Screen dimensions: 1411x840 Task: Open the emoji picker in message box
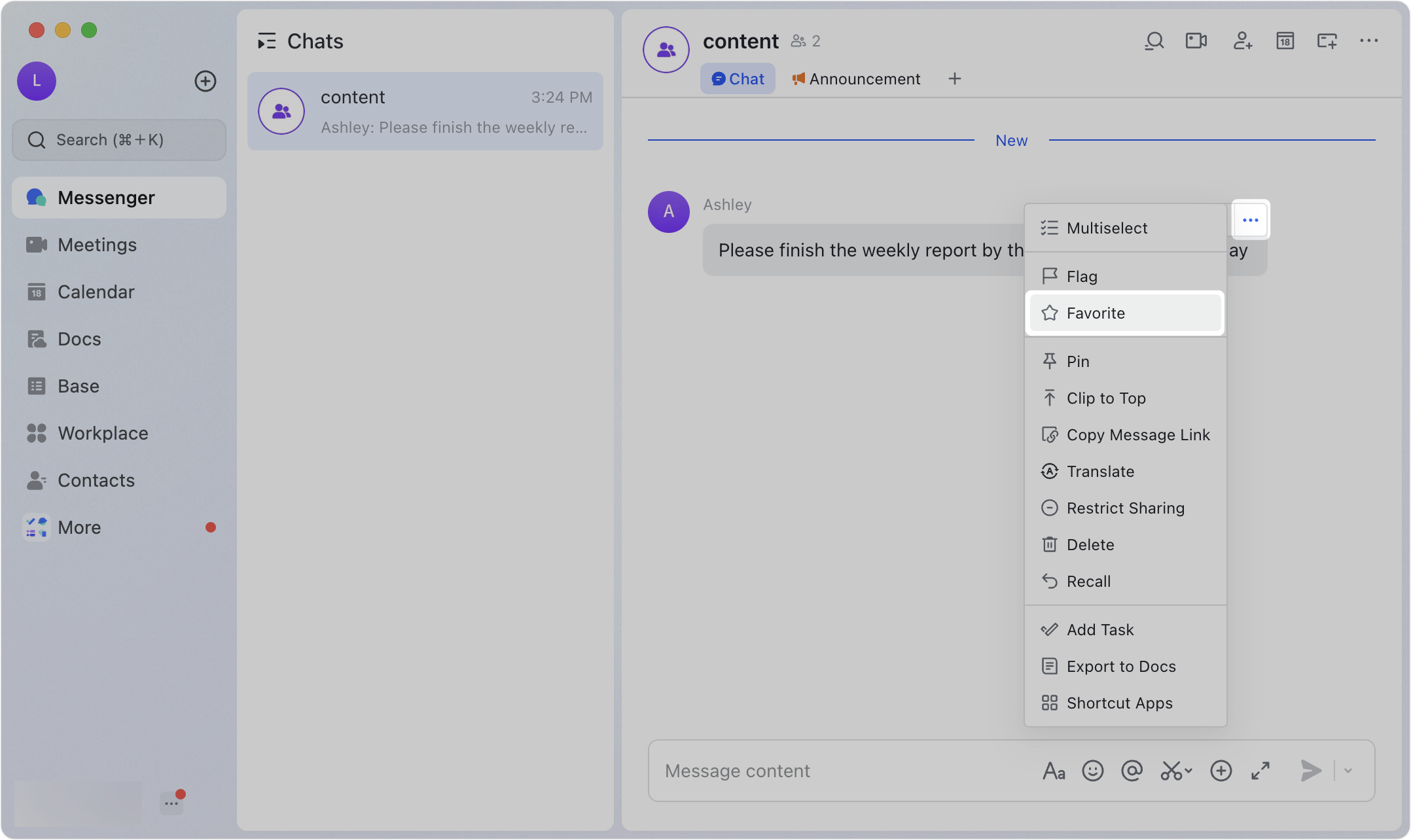[1092, 771]
